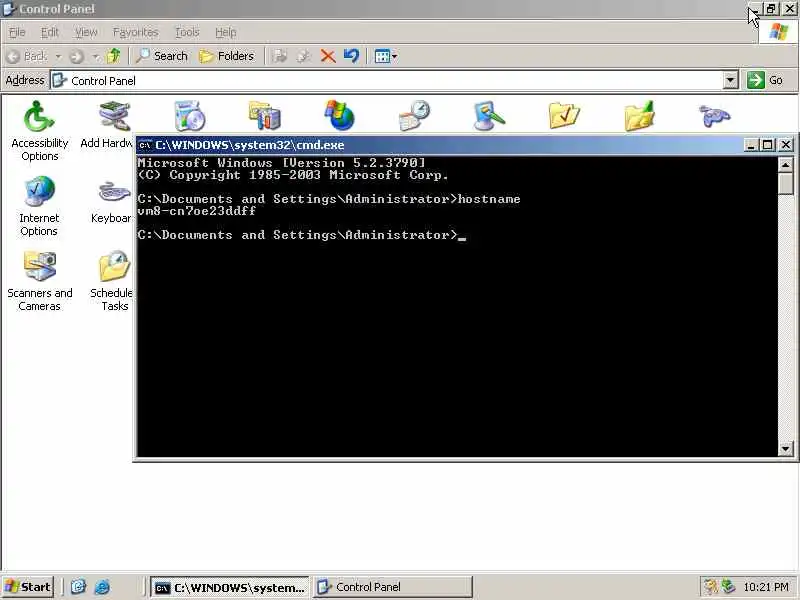Open the File menu

17,32
